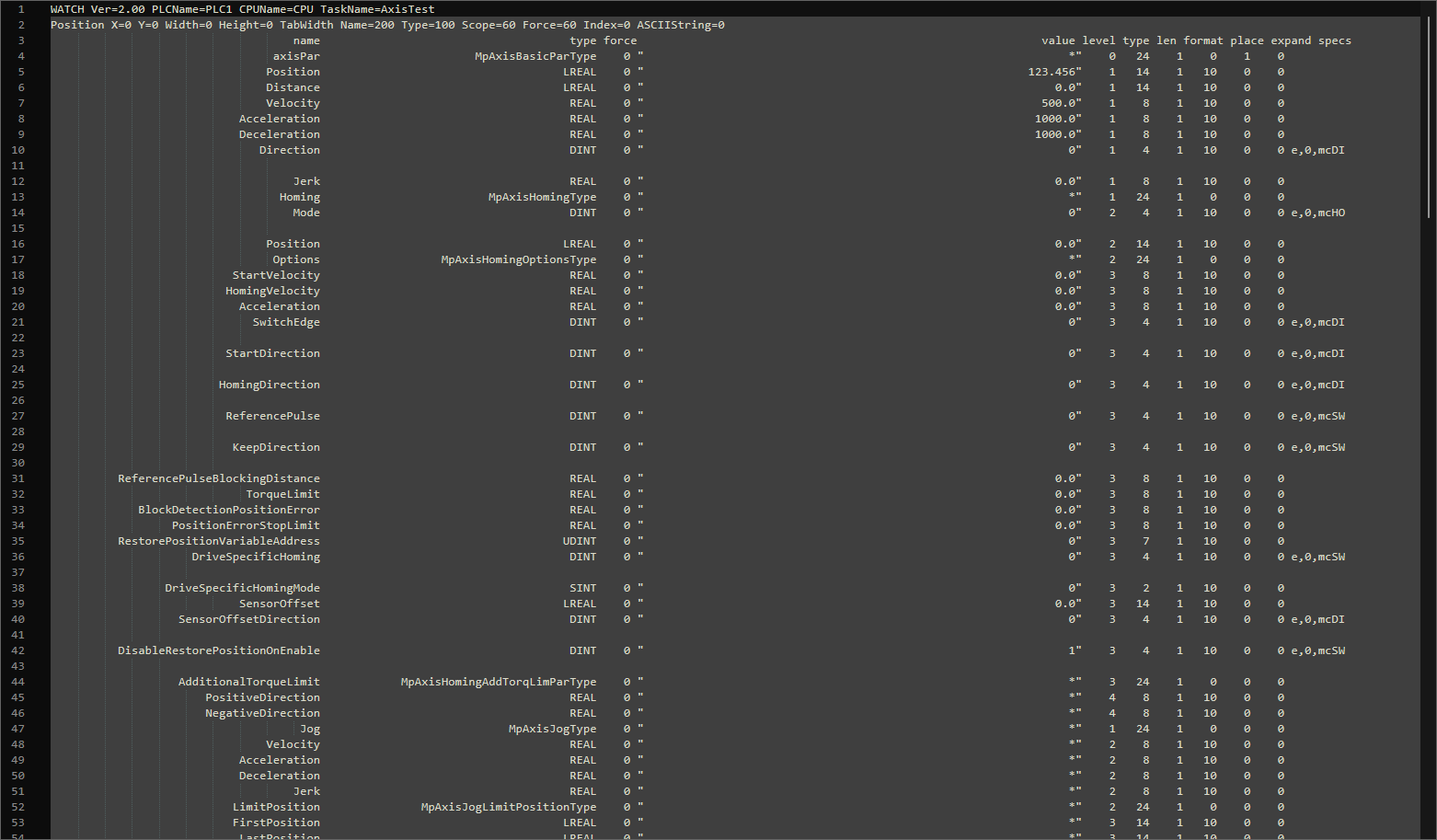Click the 'NegativeDirection' member name

(262, 713)
